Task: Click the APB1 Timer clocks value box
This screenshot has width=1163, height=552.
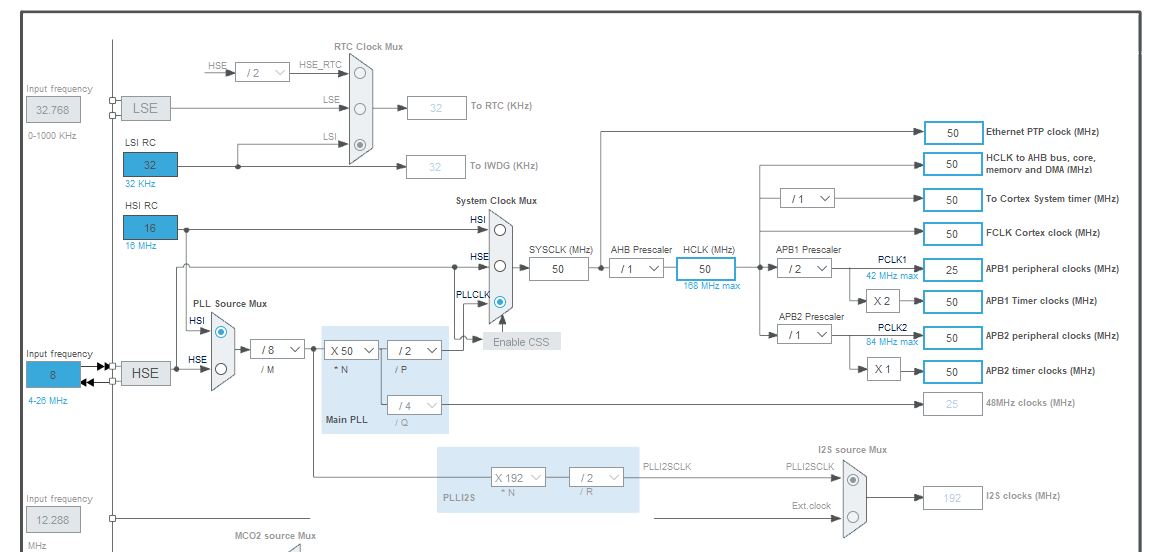Action: click(953, 302)
